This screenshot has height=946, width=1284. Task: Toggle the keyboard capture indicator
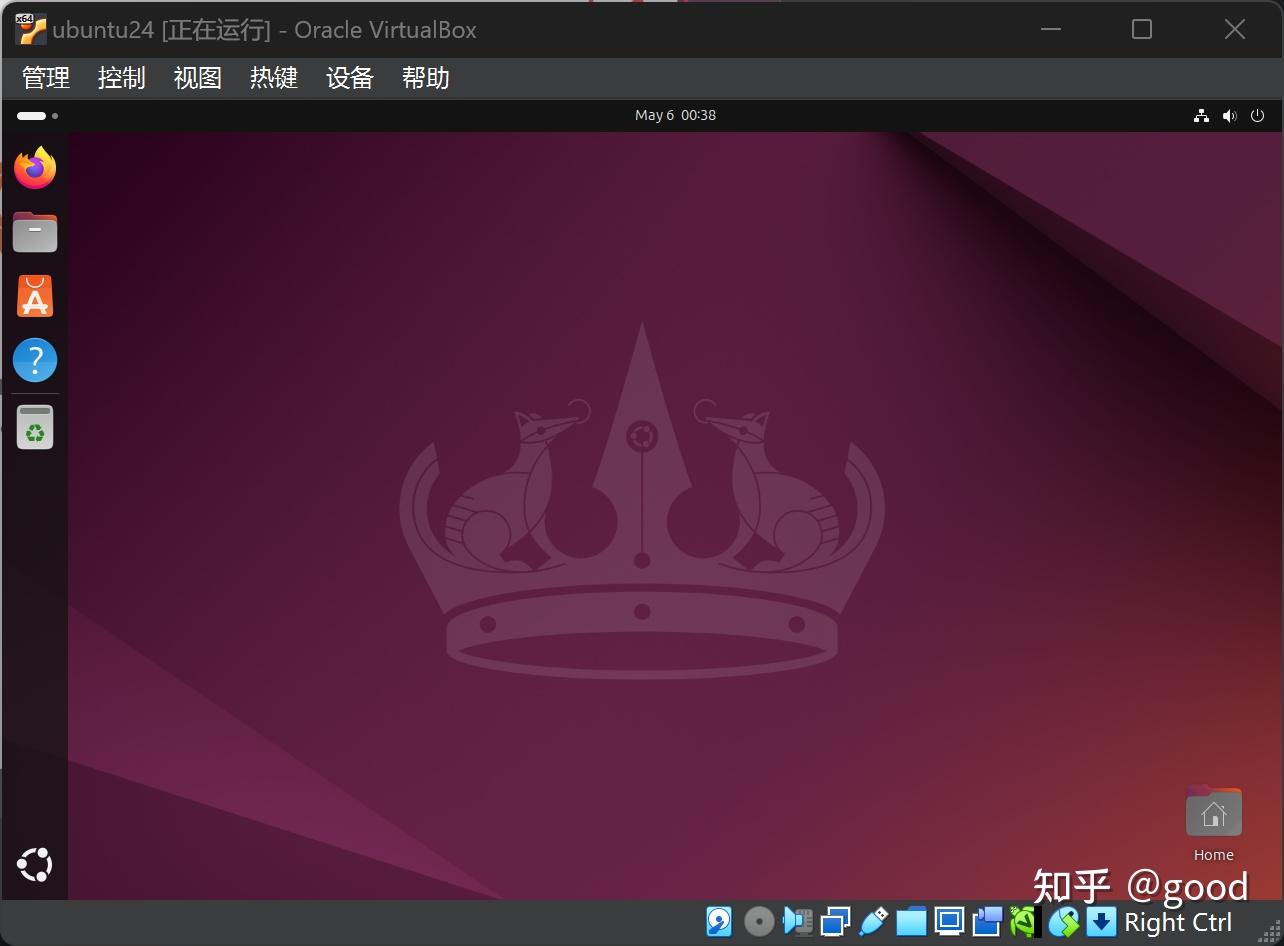tap(1100, 921)
